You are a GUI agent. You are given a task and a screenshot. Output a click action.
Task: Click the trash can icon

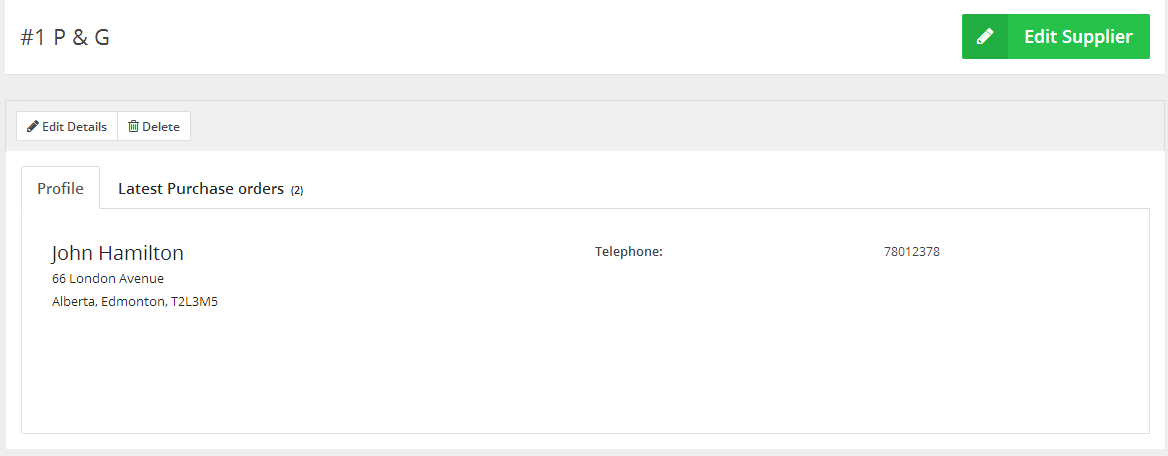133,127
